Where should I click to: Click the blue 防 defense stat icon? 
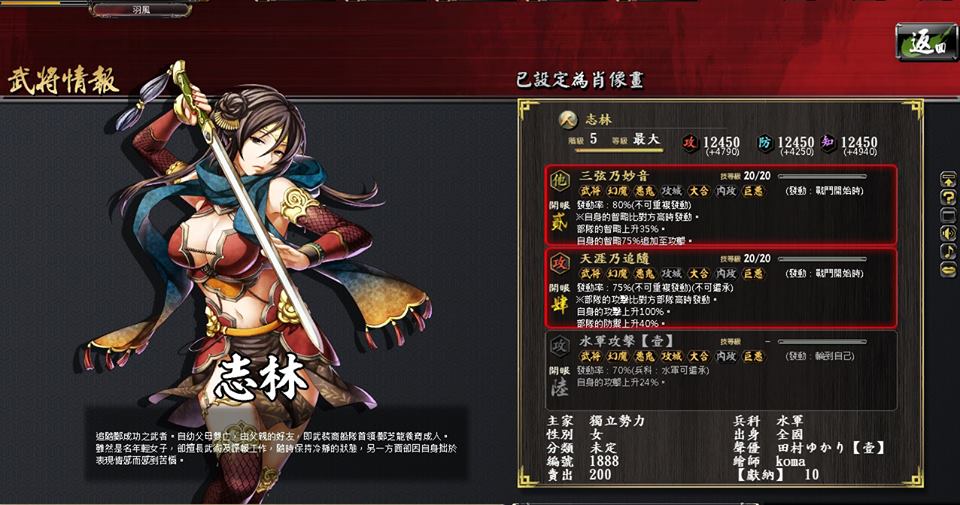click(765, 143)
